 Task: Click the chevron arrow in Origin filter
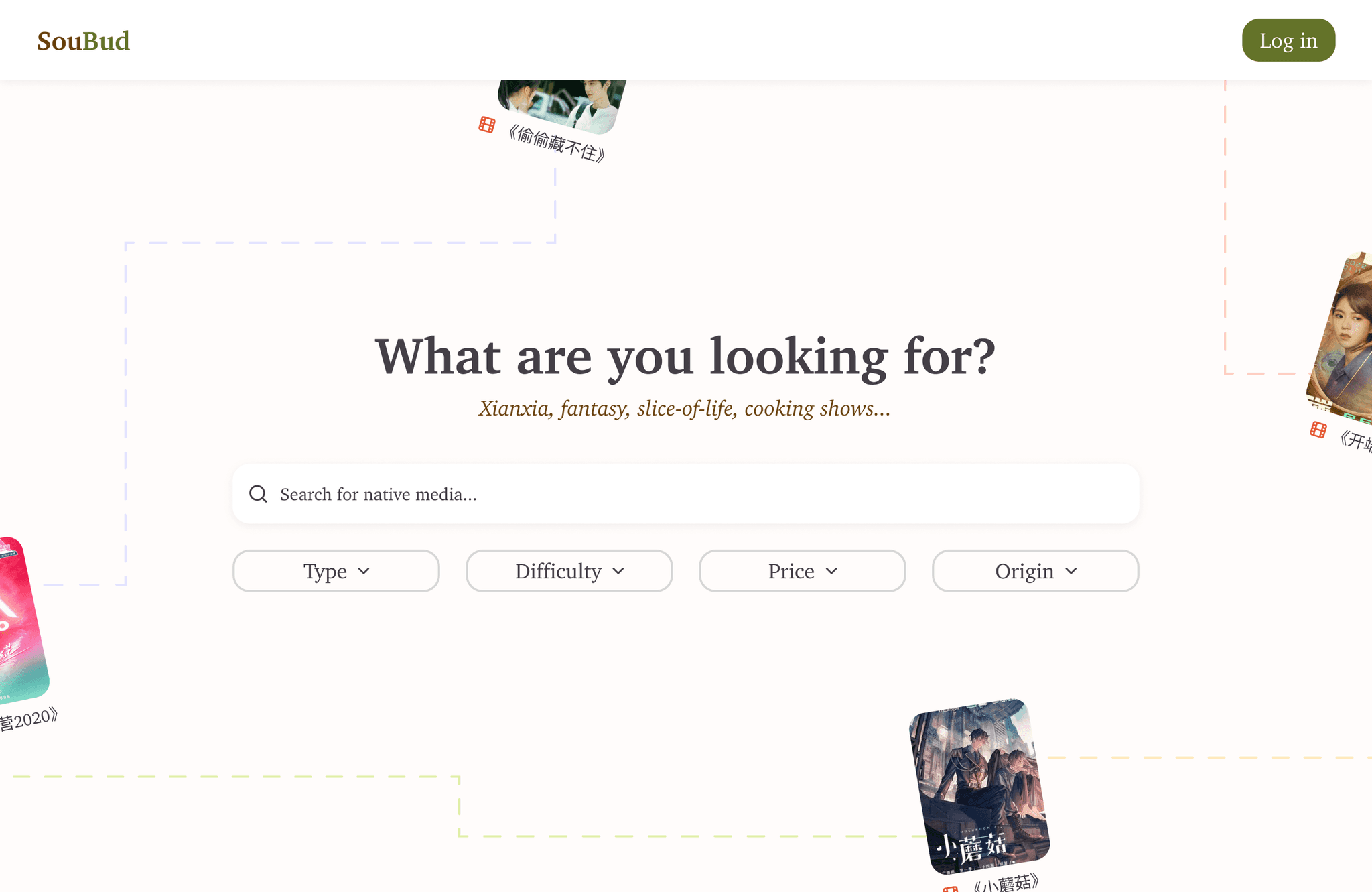coord(1071,571)
